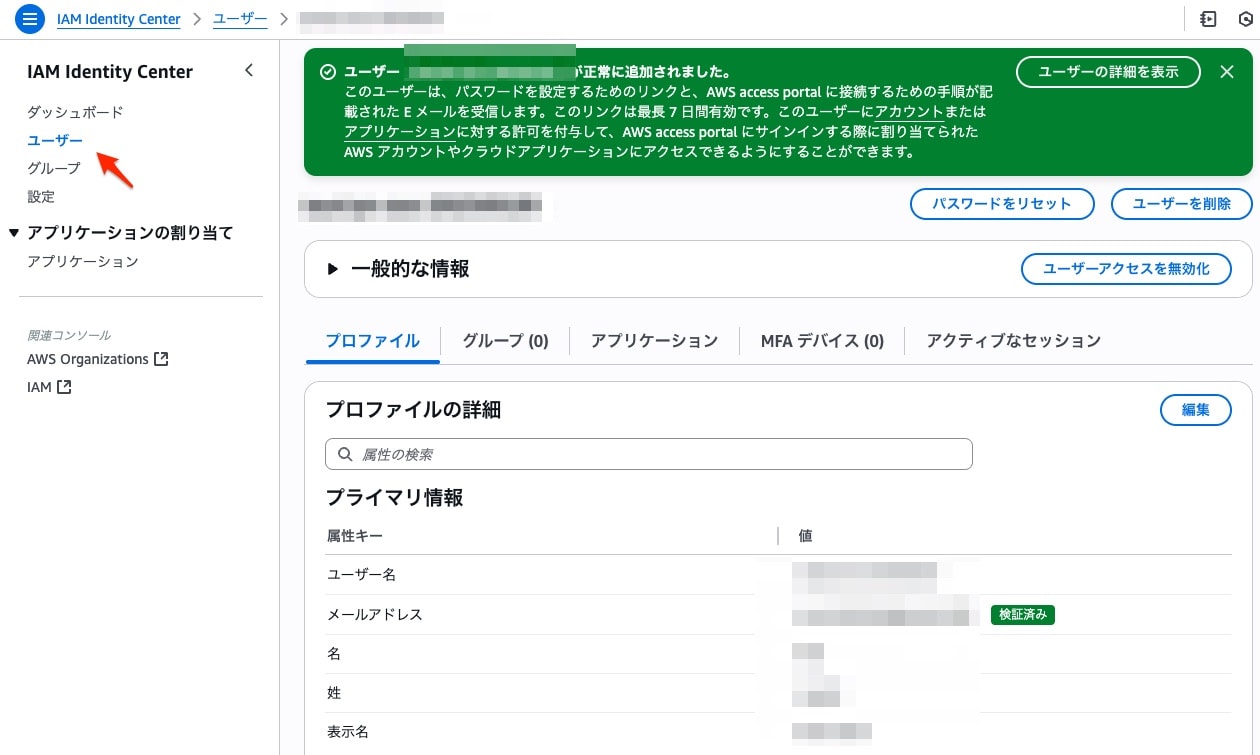Screen dimensions: 1260x755
Task: Click the アプリケーション link in the banner
Action: pos(400,132)
